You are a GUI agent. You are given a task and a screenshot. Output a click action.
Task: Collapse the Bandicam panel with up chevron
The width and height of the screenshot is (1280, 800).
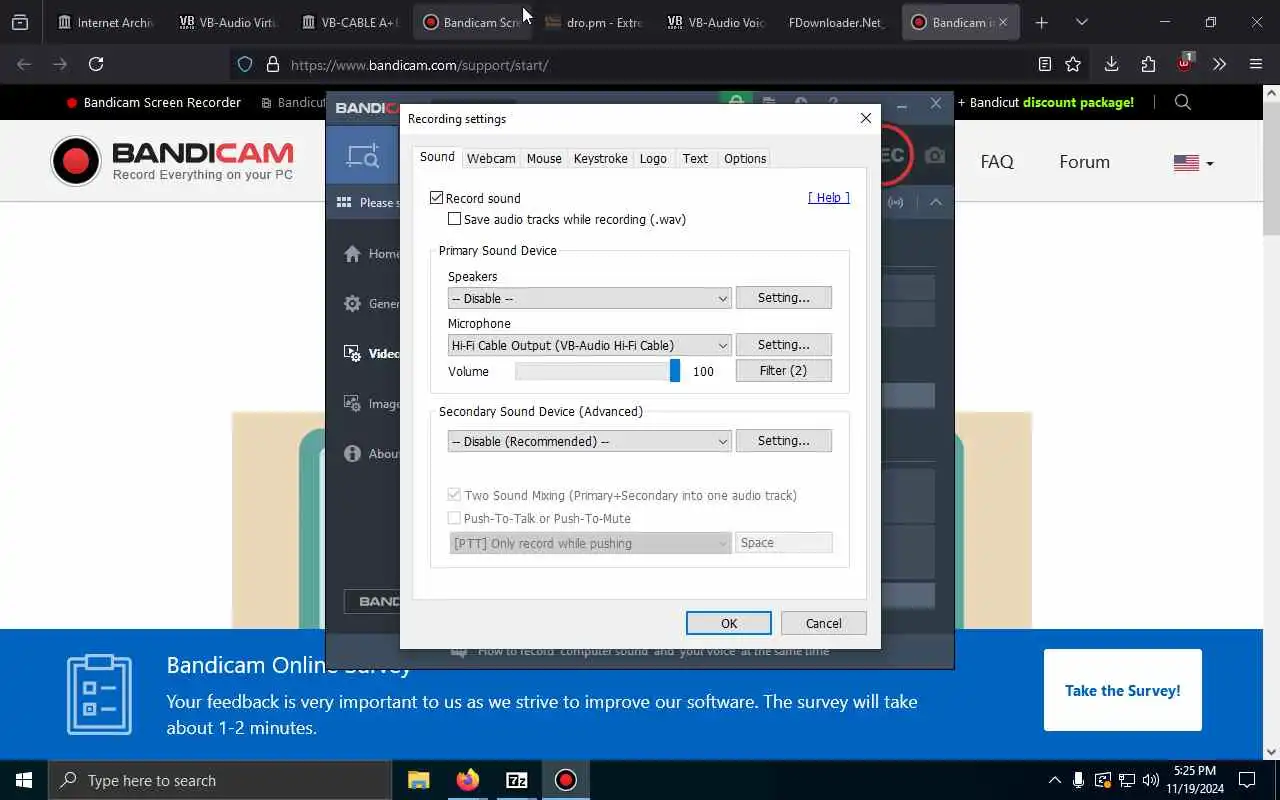pos(936,202)
